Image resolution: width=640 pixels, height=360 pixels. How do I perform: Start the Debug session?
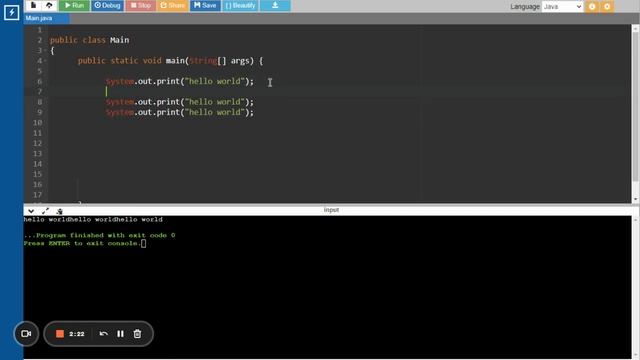pos(107,5)
